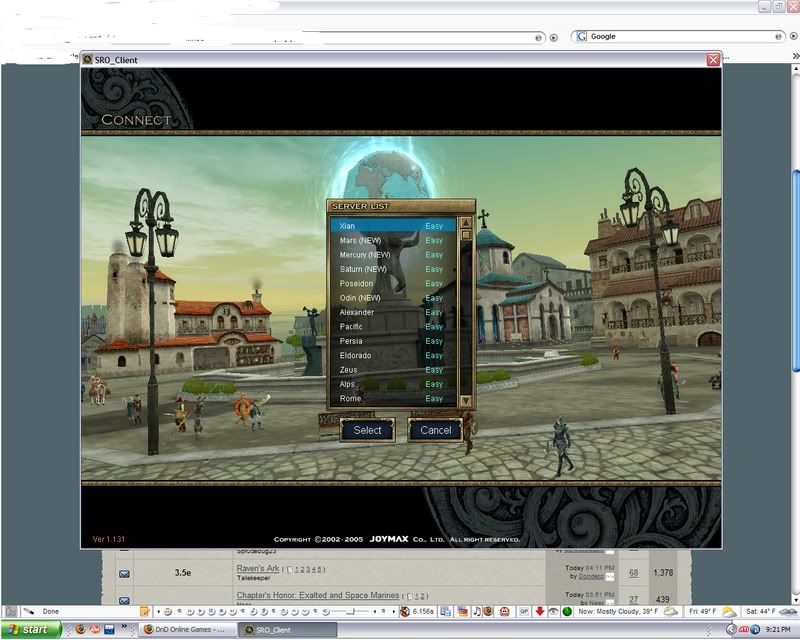Image resolution: width=800 pixels, height=640 pixels.
Task: Click server list scroll down arrow
Action: [465, 401]
